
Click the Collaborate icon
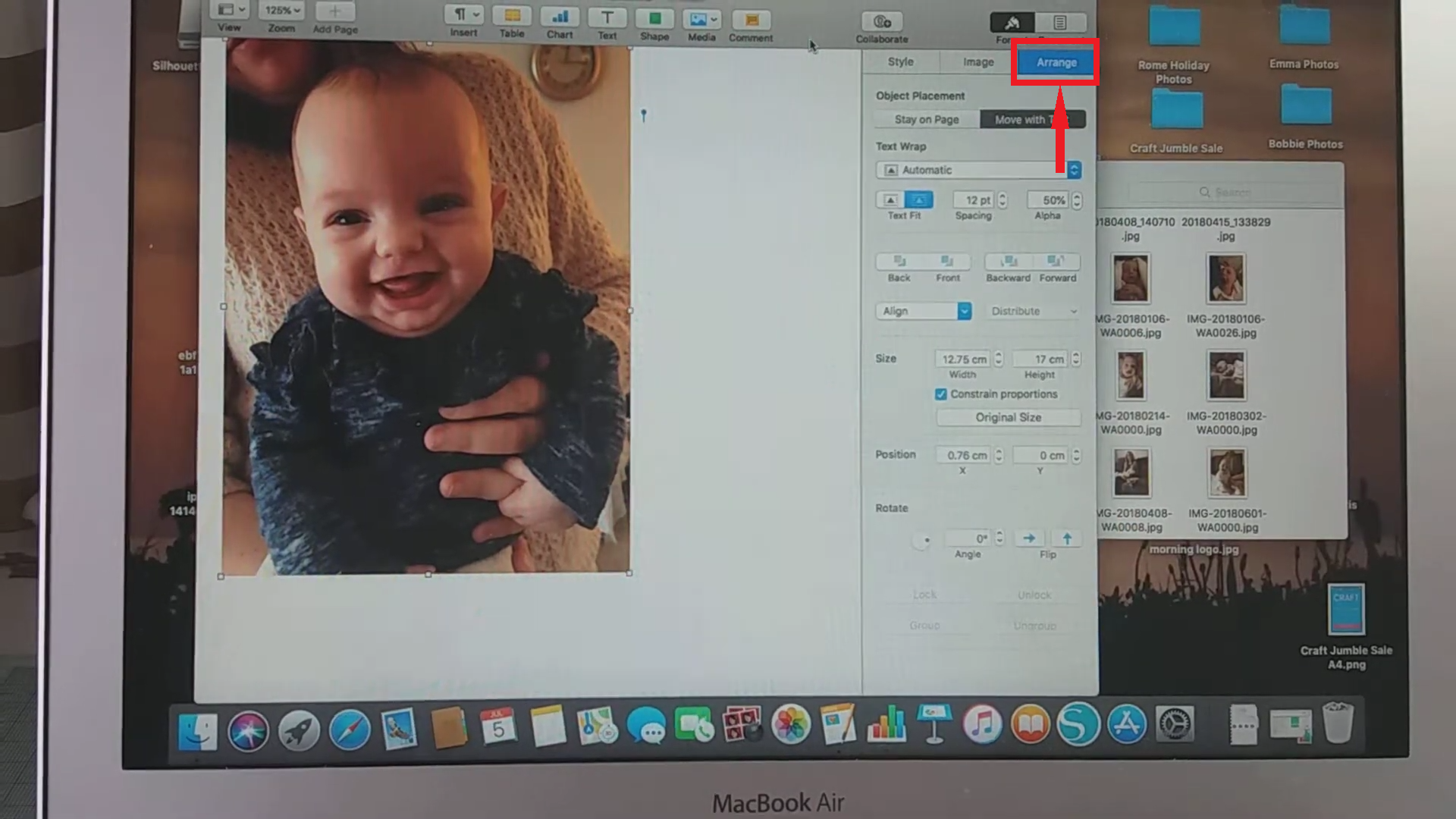[882, 22]
